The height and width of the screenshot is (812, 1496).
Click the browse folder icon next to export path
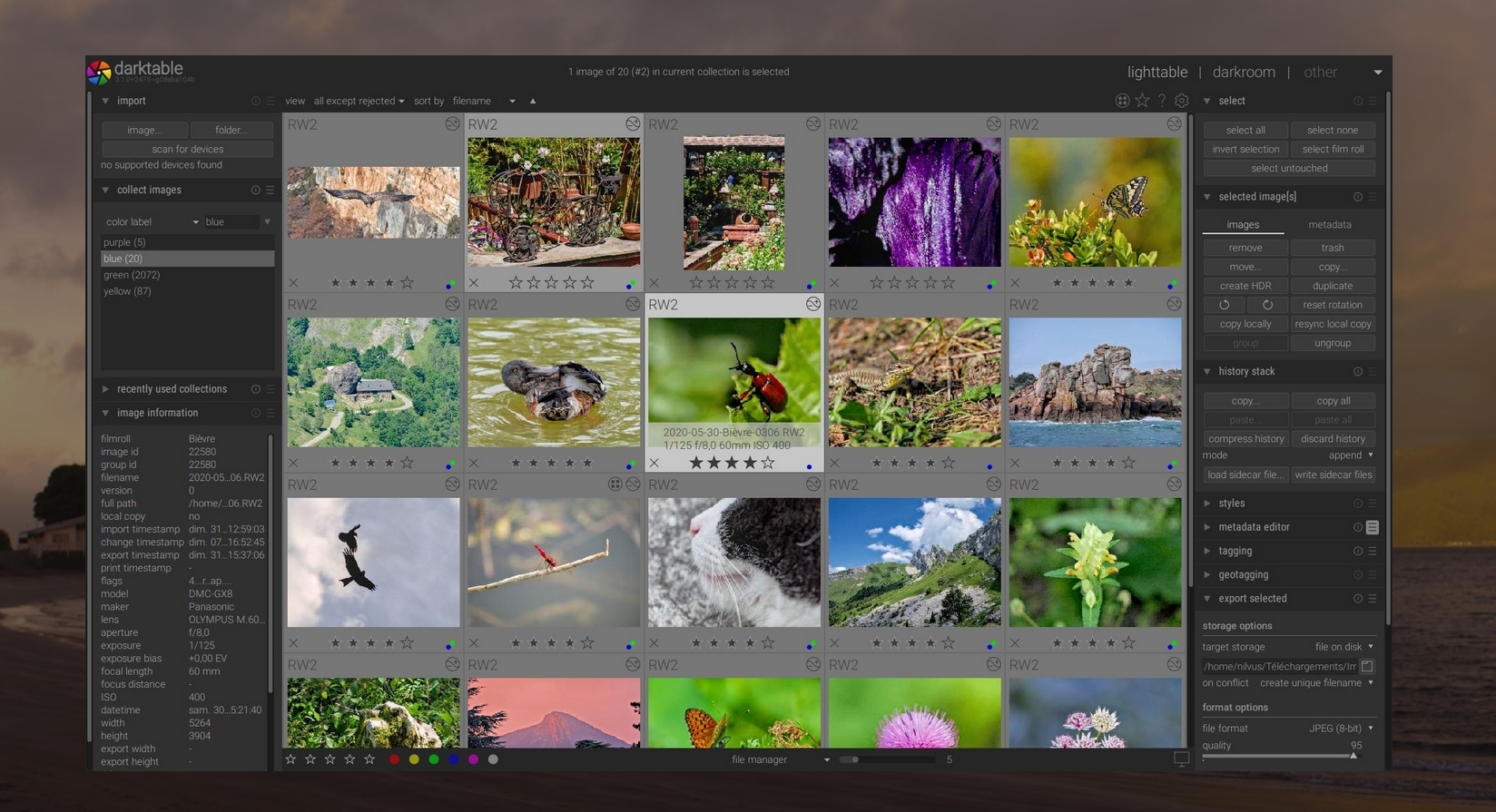1366,666
